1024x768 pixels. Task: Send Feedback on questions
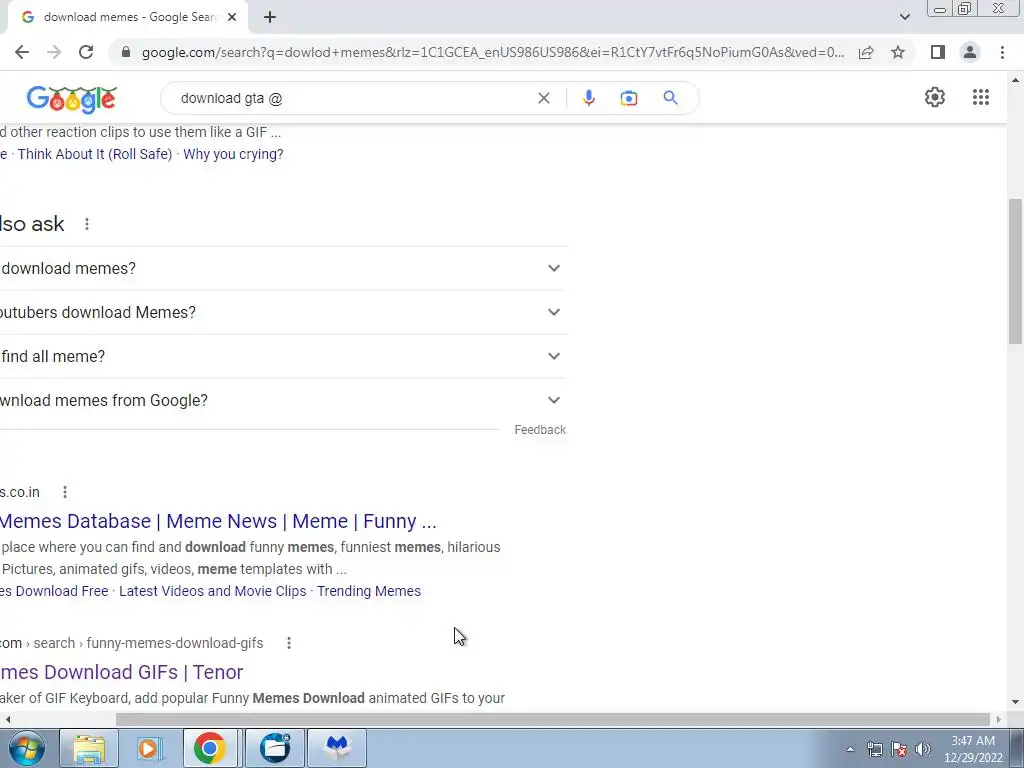pyautogui.click(x=540, y=430)
